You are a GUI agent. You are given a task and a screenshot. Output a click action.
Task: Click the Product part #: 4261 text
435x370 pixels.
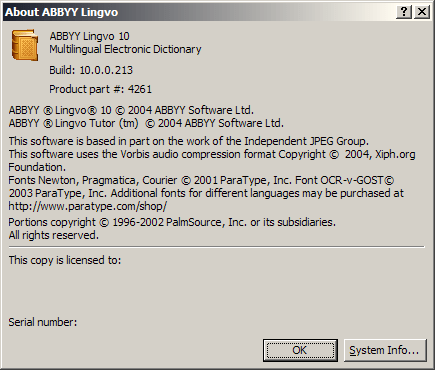[100, 89]
